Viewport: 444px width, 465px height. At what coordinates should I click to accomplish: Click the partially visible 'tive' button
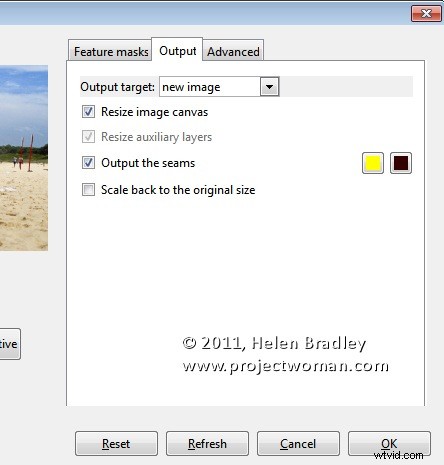coord(10,344)
